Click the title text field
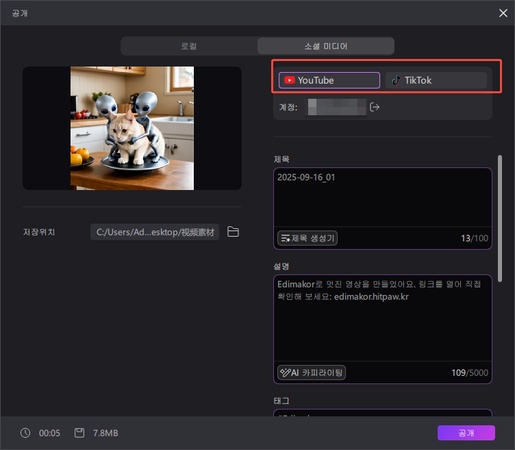This screenshot has height=450, width=515. 382,197
